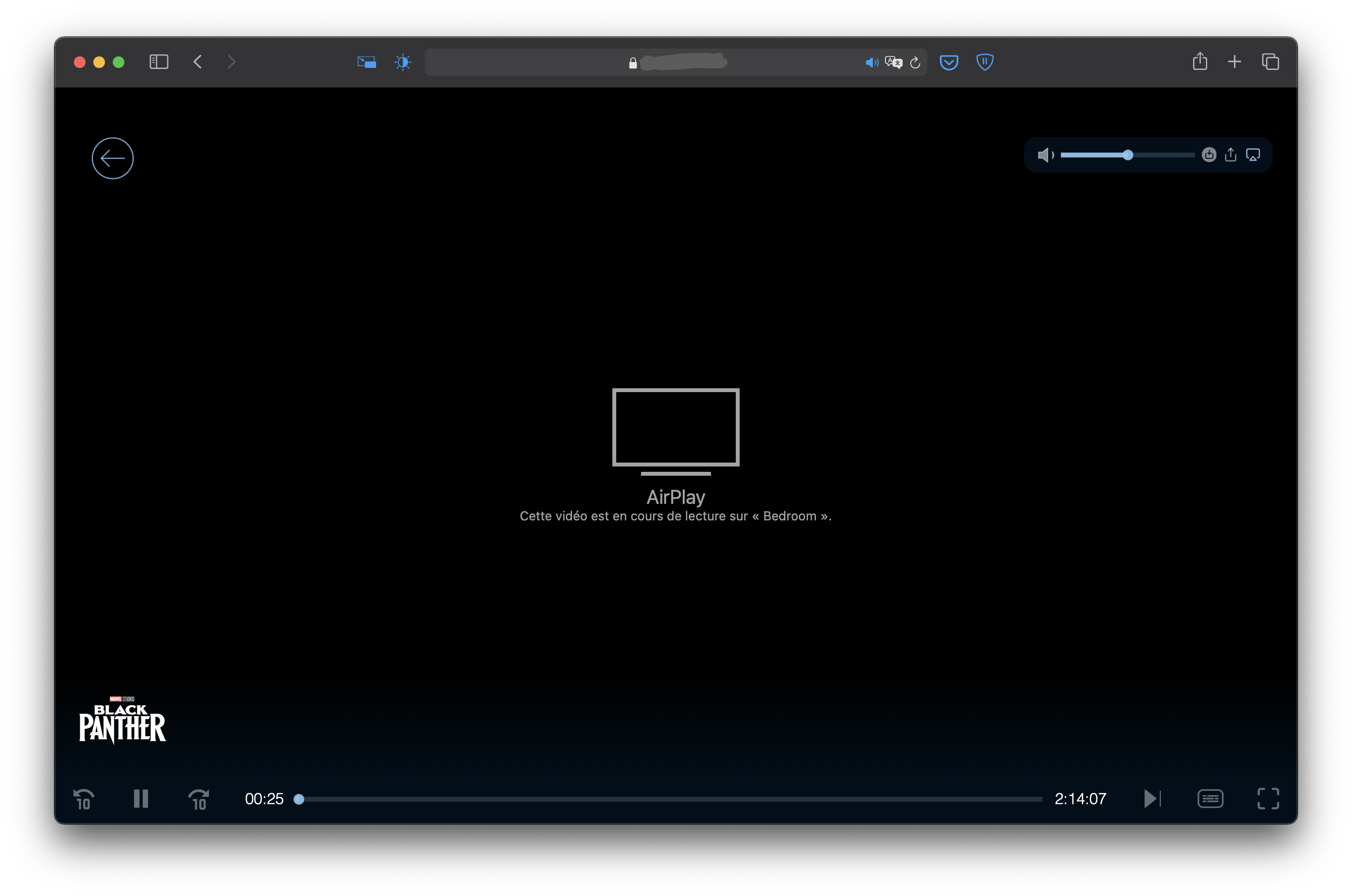Click the Pocket extension icon
Image resolution: width=1352 pixels, height=896 pixels.
click(949, 62)
